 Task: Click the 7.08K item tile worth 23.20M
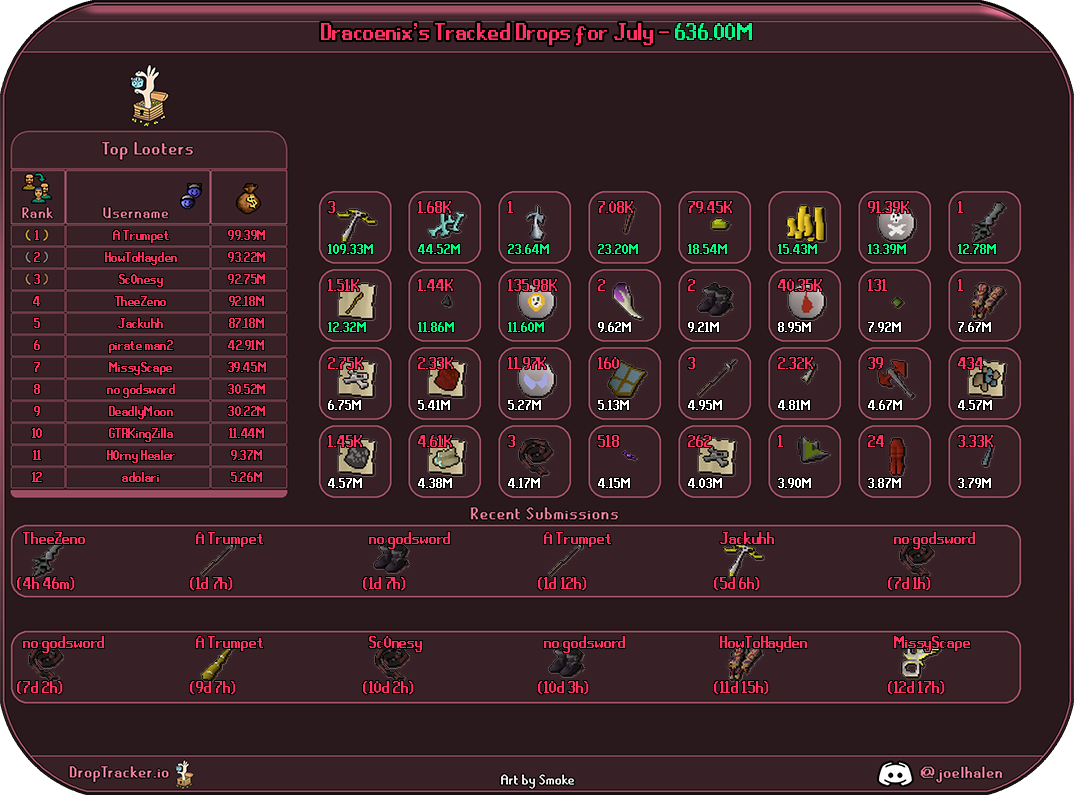625,227
